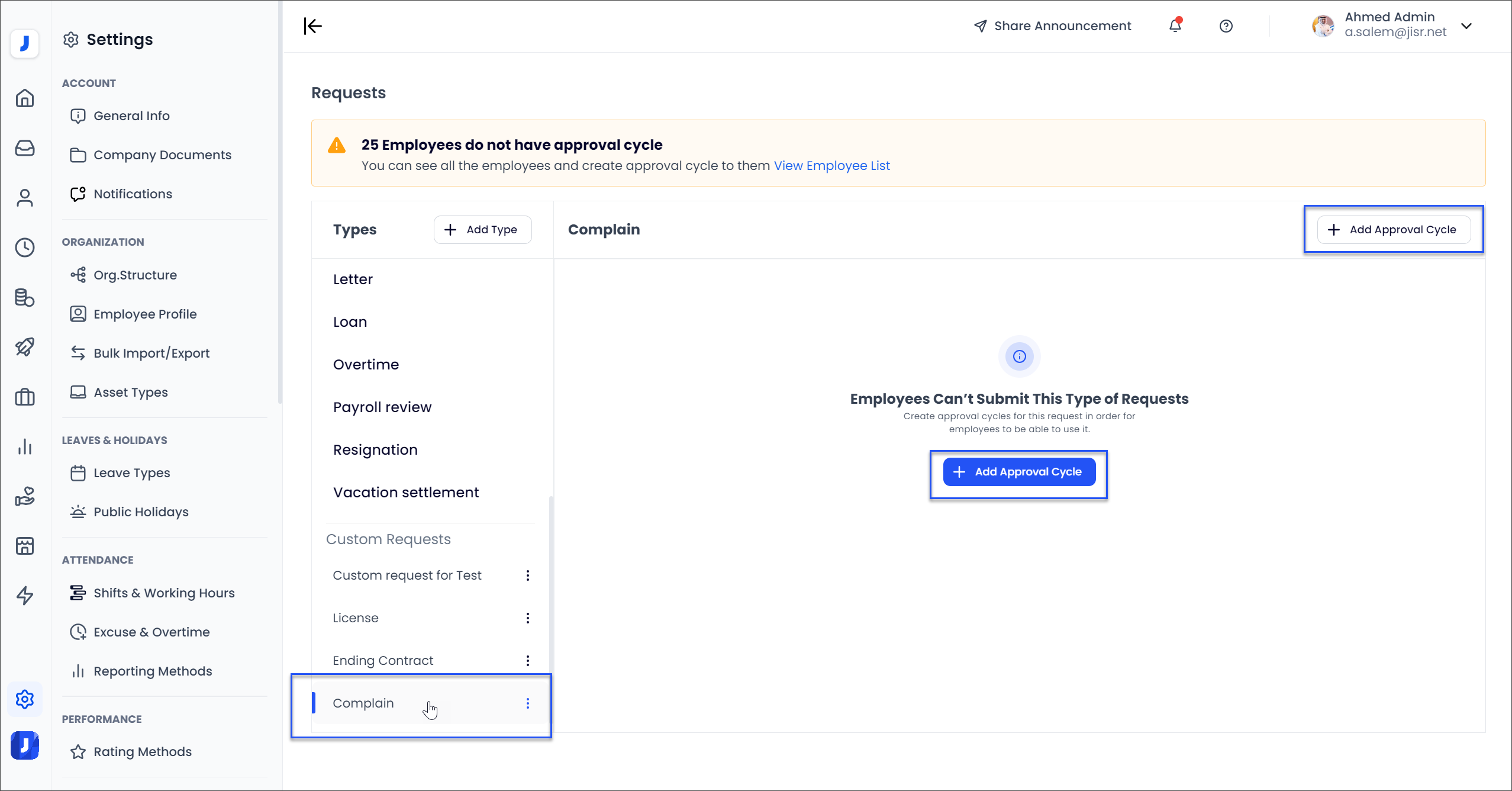Open the rocket icon in left rail
Screen dimensions: 1512x791
[25, 347]
